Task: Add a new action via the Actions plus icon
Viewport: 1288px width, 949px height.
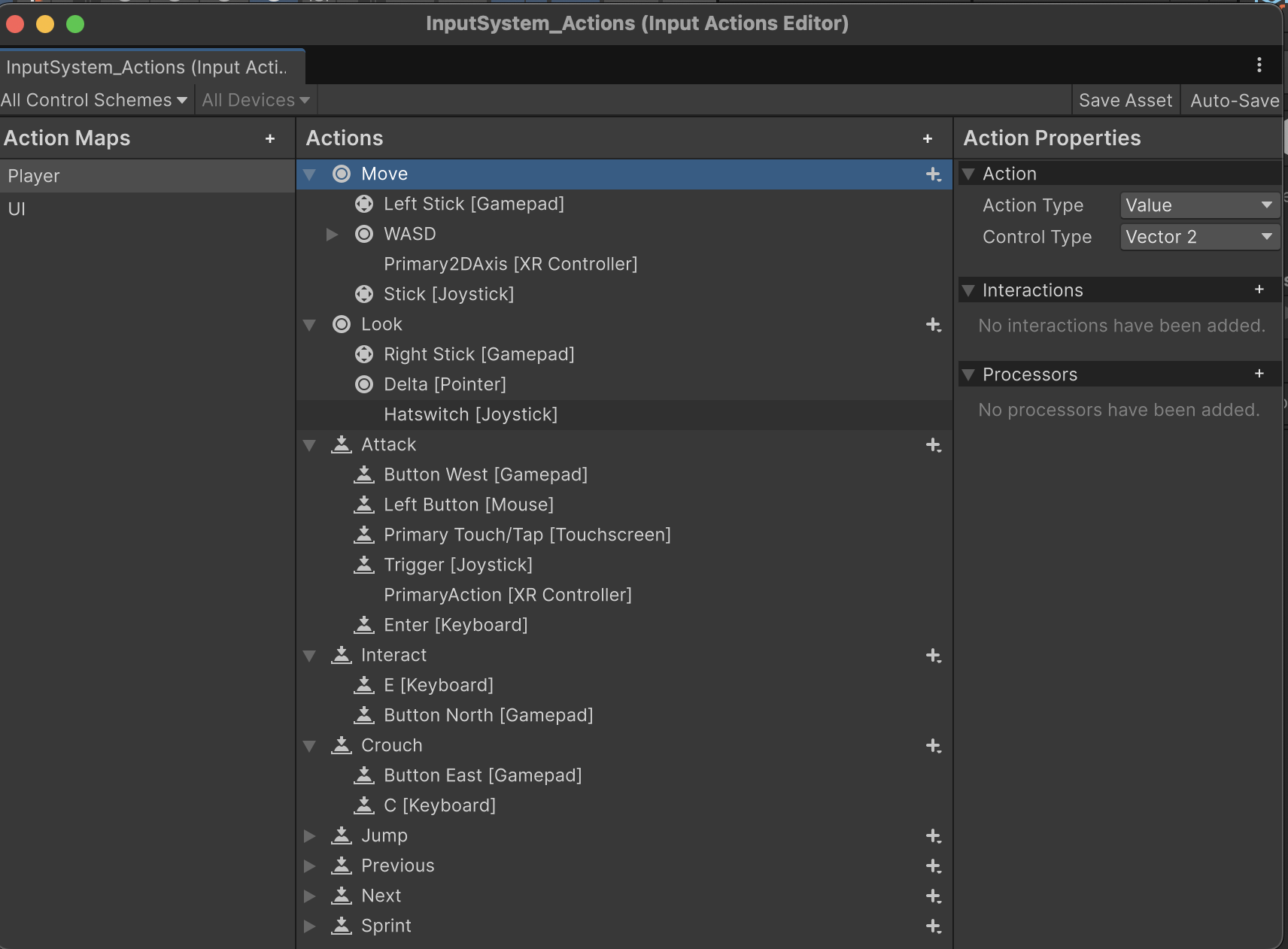Action: click(926, 138)
